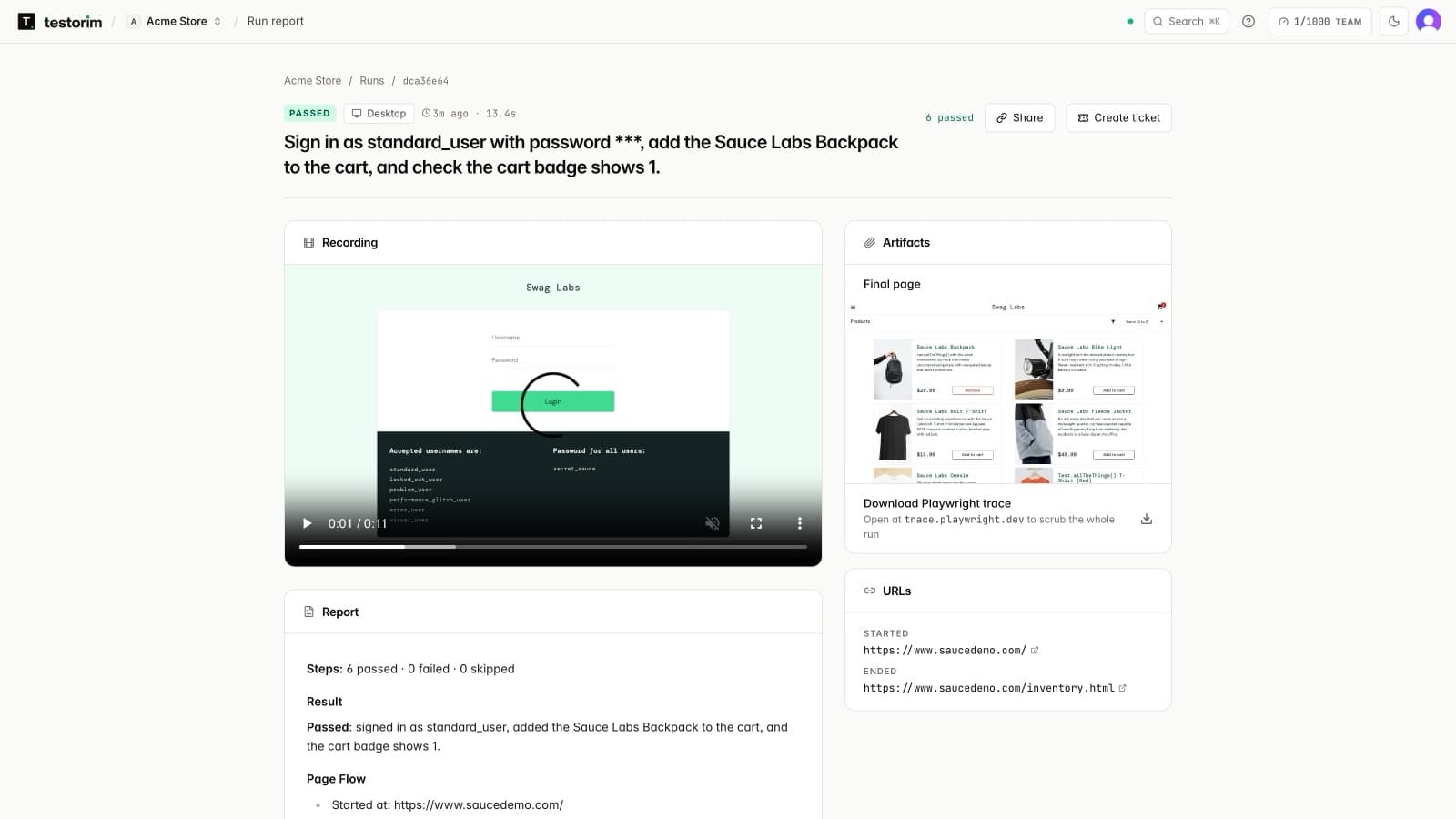Click the PASSED status badge
This screenshot has height=819, width=1456.
pos(309,113)
